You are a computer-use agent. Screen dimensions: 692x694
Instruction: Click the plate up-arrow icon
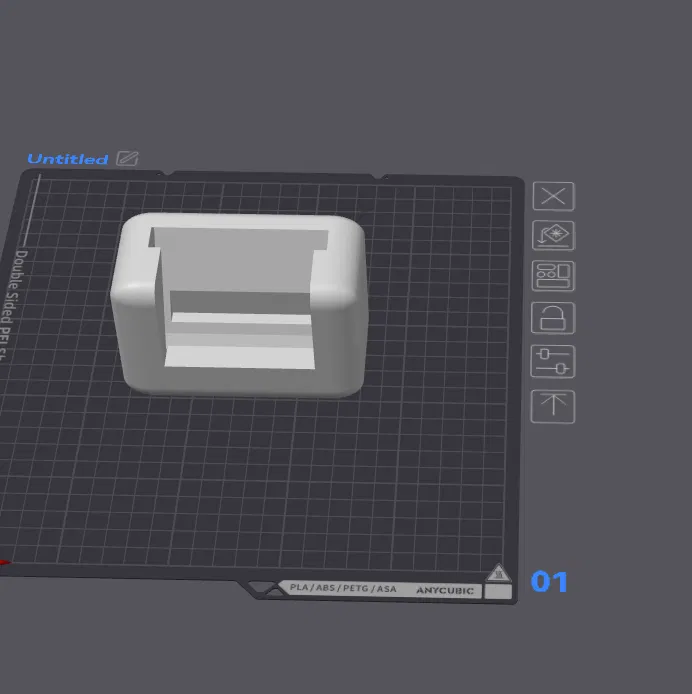(553, 406)
